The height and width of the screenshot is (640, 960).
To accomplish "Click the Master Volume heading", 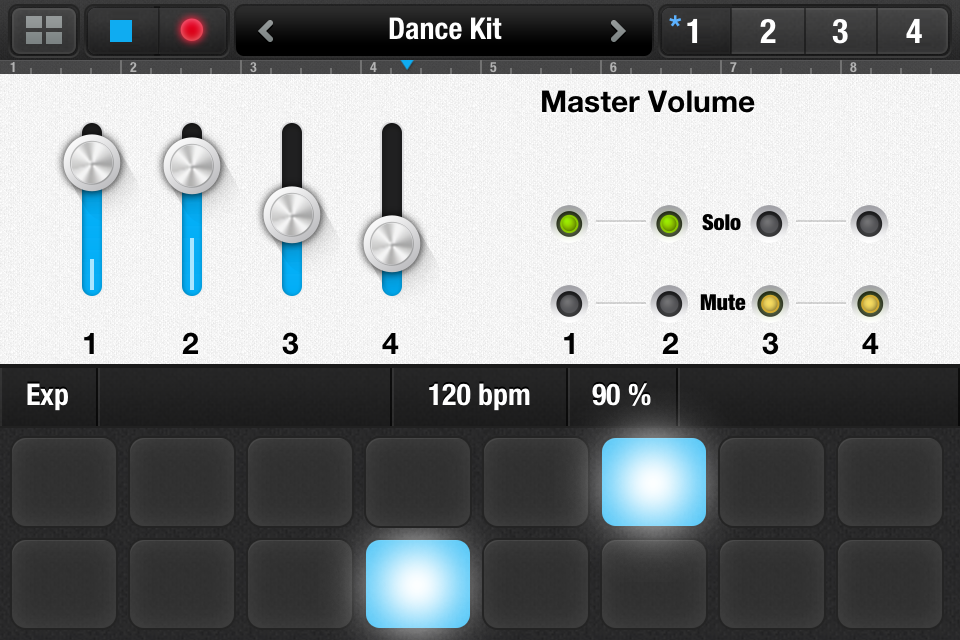I will coord(647,102).
